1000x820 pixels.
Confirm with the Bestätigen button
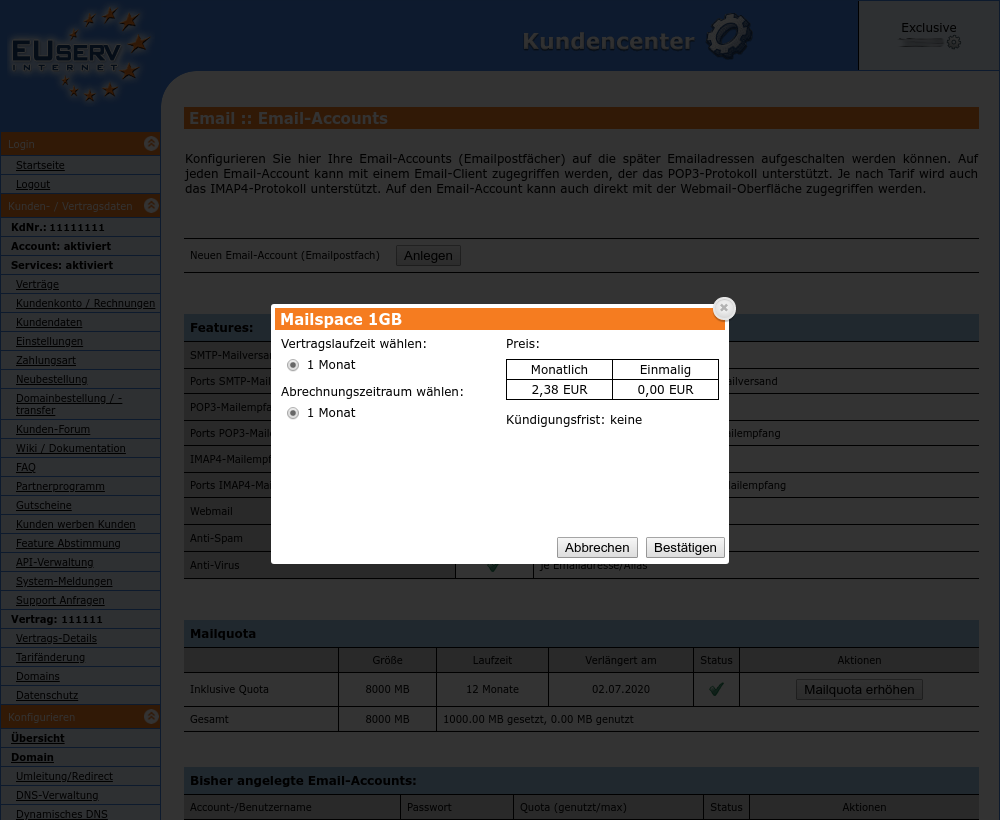(x=685, y=548)
